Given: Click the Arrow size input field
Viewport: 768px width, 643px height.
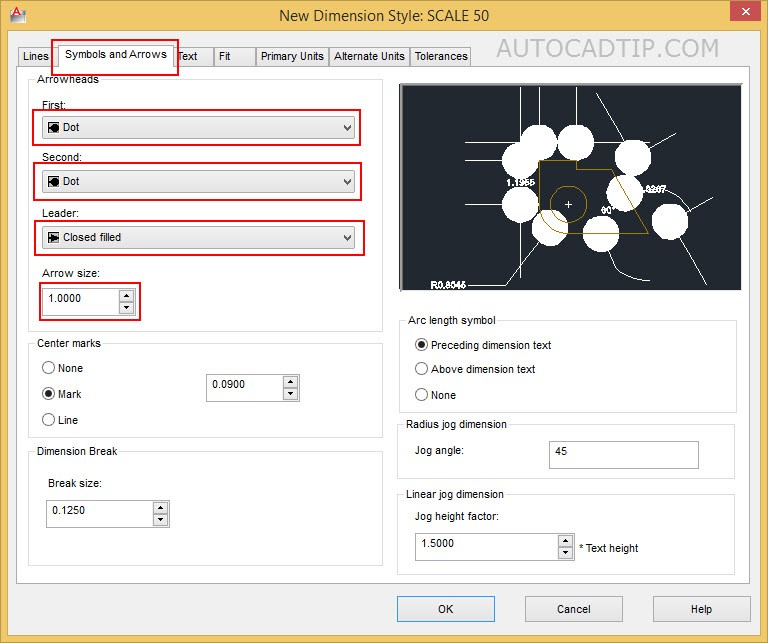Looking at the screenshot, I should 81,301.
